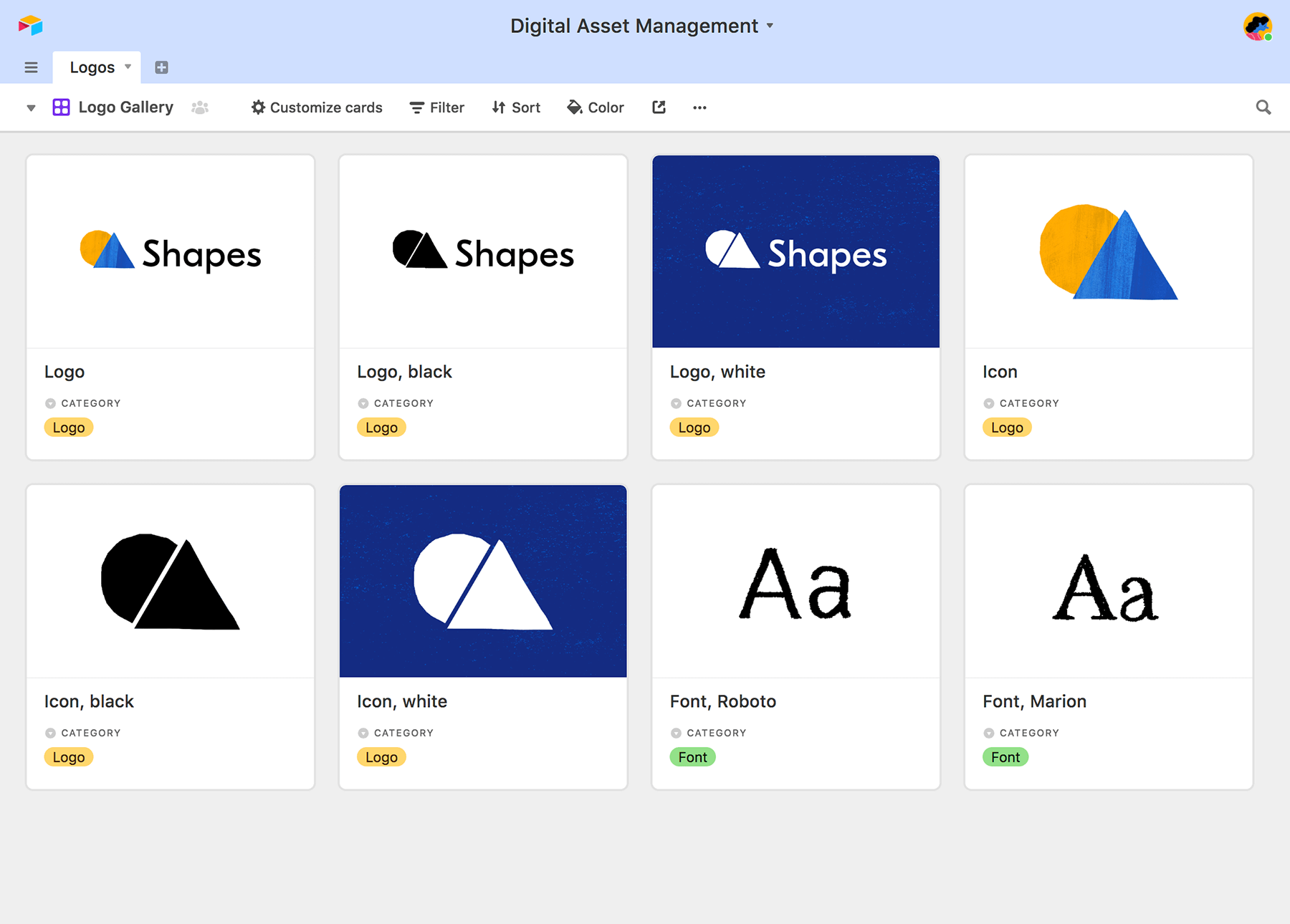
Task: Open the hamburger tables menu
Action: [x=31, y=67]
